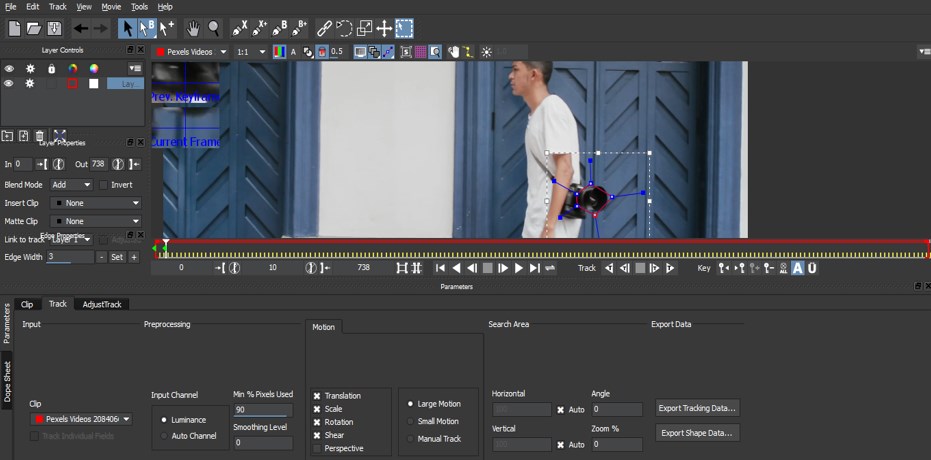Open the Clip dropdown in Track Input
Image resolution: width=931 pixels, height=460 pixels.
pos(81,419)
